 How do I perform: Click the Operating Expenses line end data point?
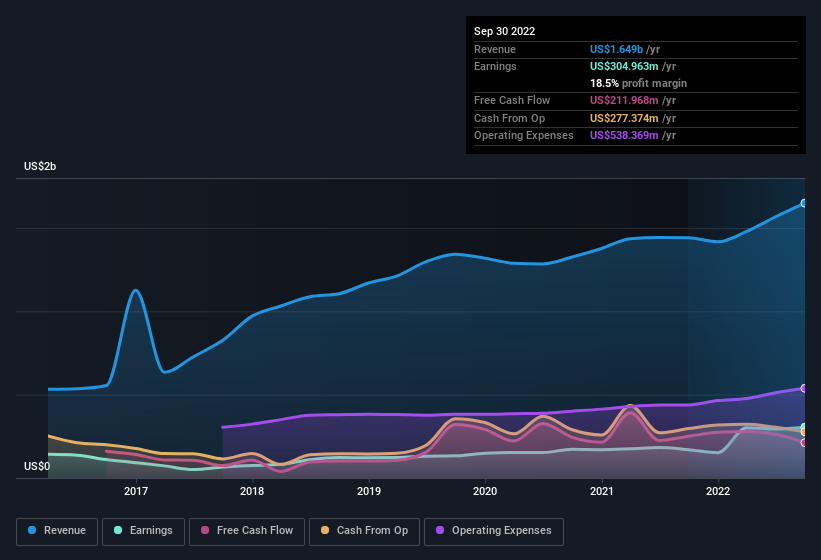(804, 388)
